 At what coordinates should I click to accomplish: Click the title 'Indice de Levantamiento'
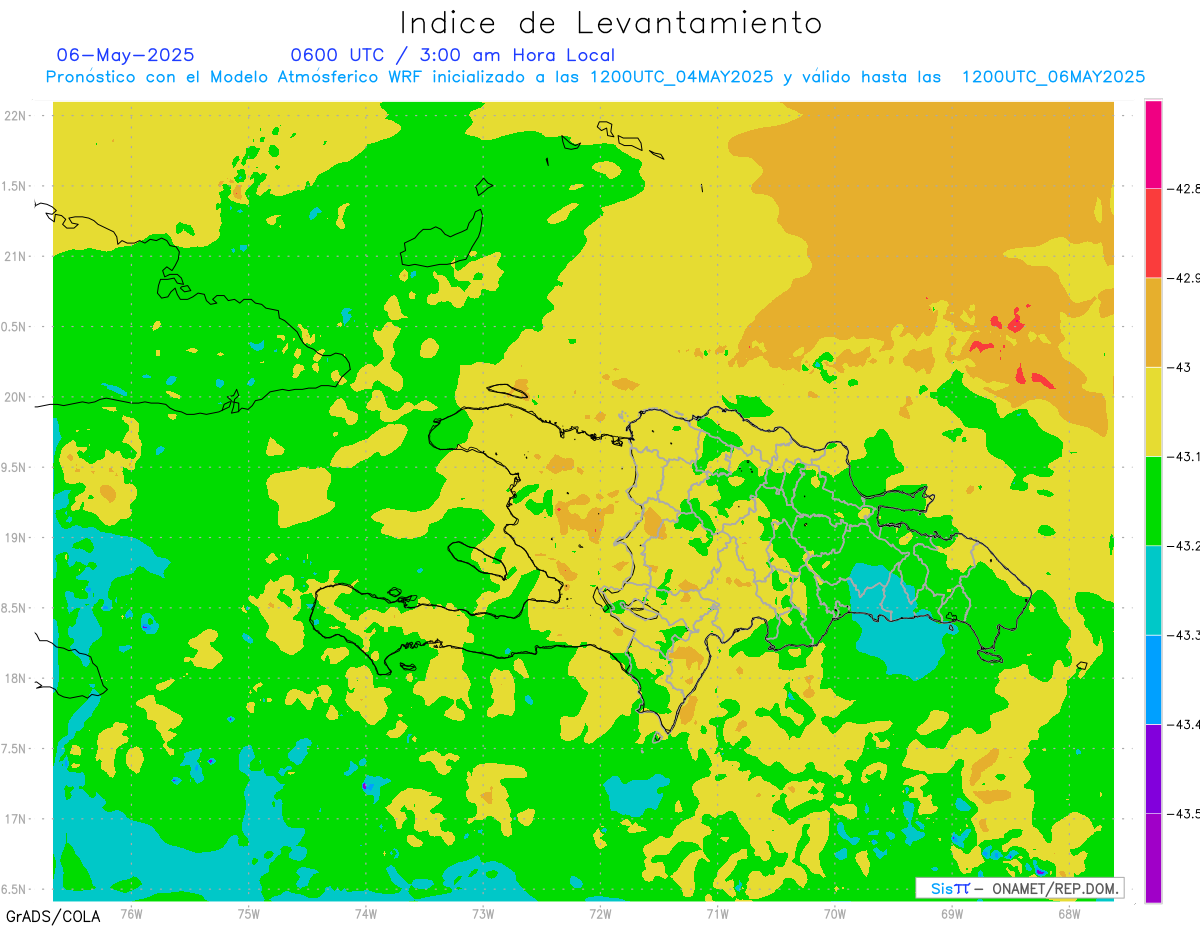click(611, 23)
